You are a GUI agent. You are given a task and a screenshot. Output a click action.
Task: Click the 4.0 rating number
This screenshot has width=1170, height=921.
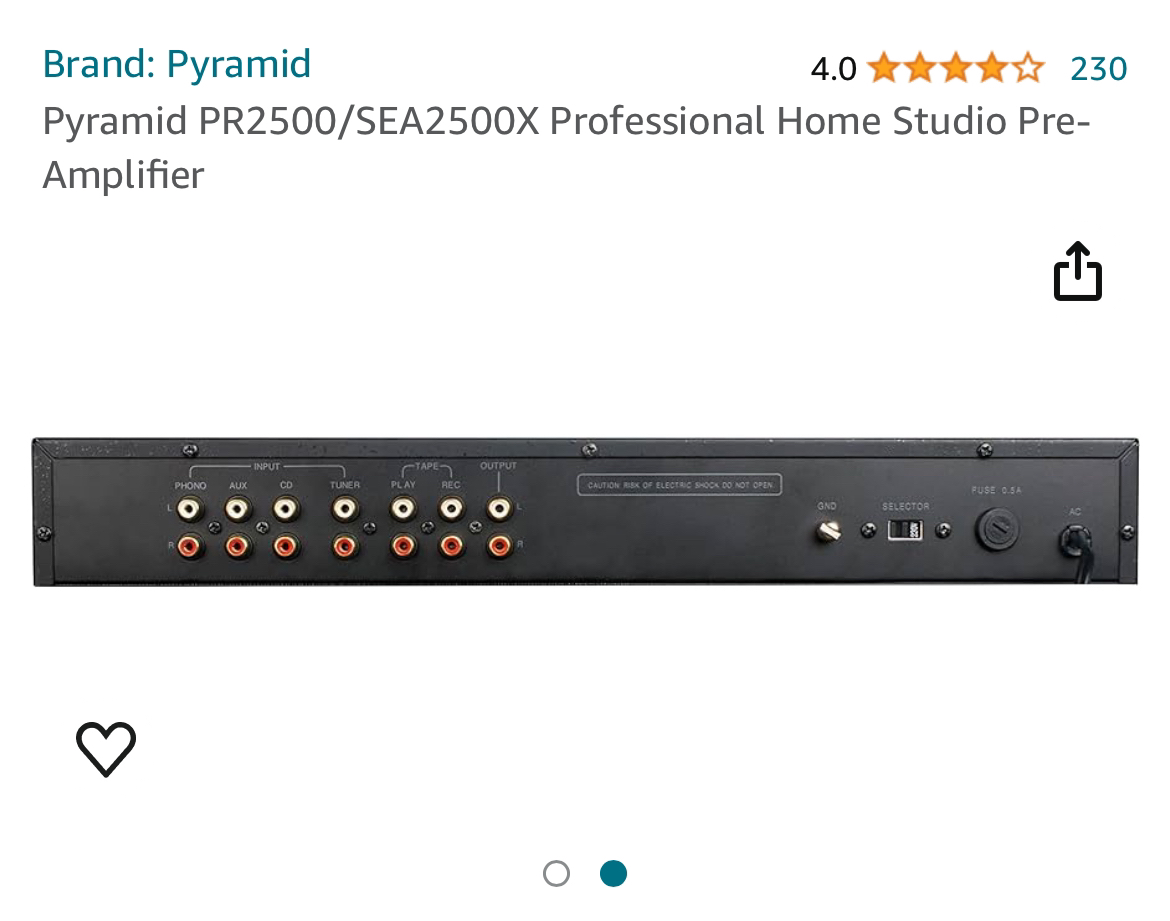pyautogui.click(x=833, y=69)
